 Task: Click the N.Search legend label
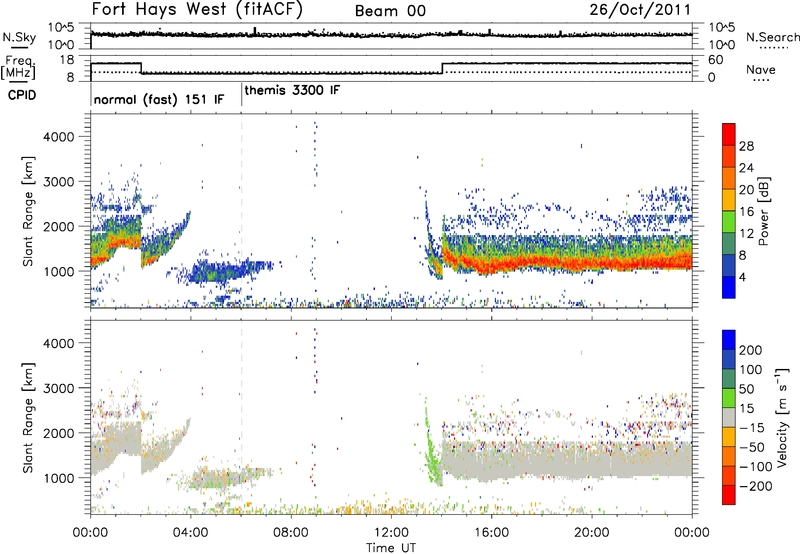click(x=773, y=37)
